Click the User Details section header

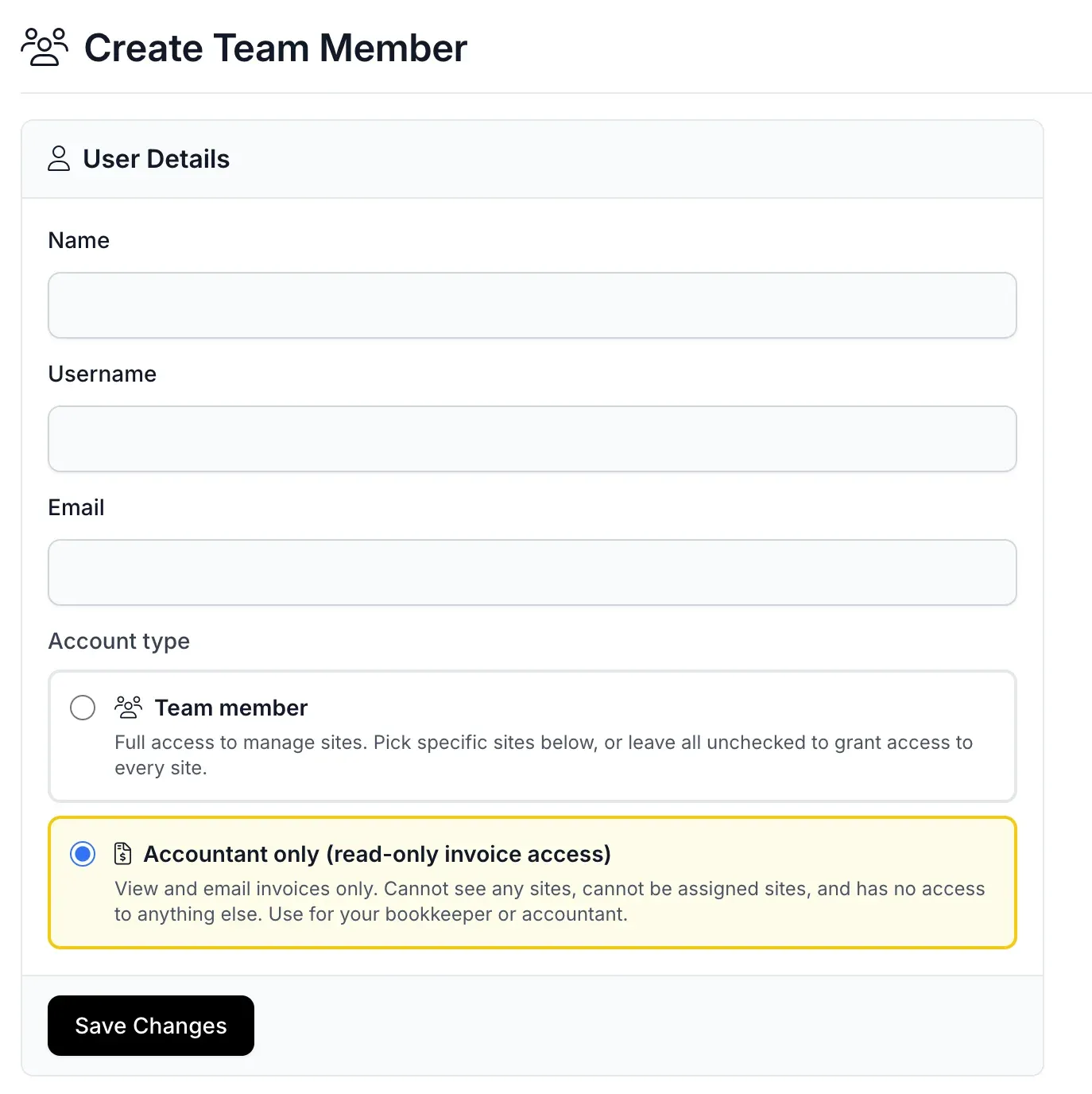pyautogui.click(x=156, y=159)
